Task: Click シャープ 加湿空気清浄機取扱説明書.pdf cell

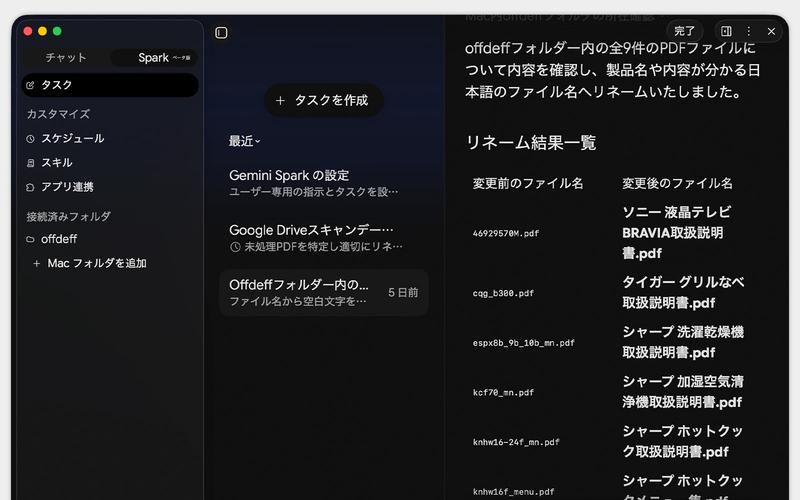Action: tap(683, 392)
